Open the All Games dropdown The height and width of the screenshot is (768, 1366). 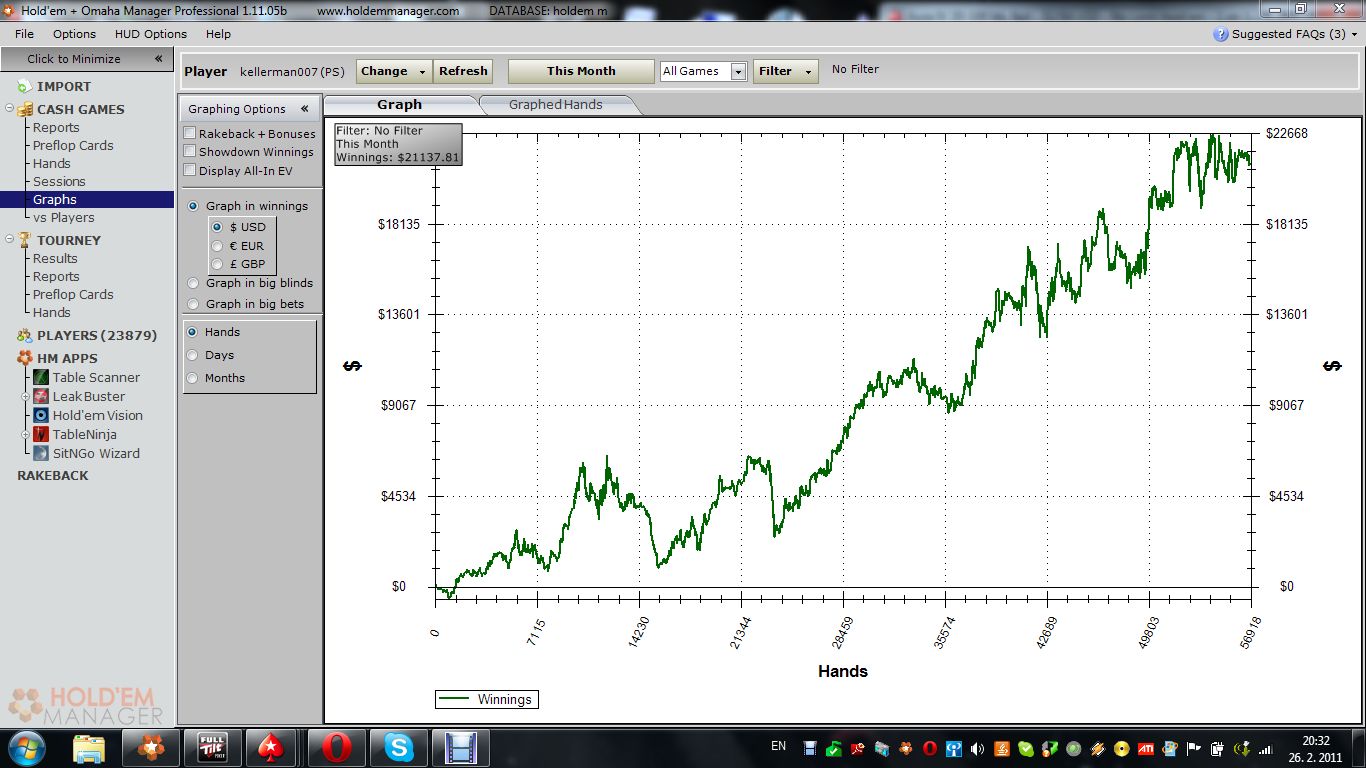pyautogui.click(x=738, y=72)
